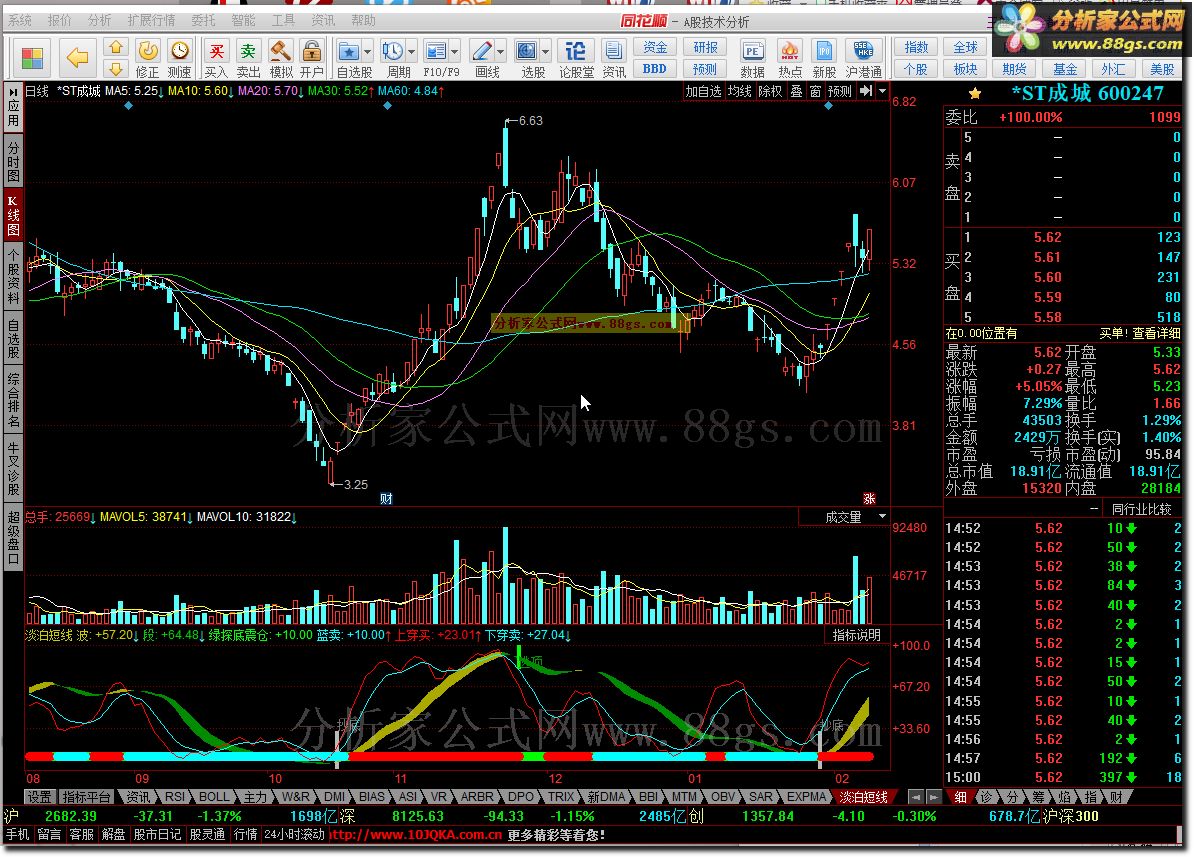
Task: Click the blue diamond marker above chart left
Action: click(x=129, y=106)
